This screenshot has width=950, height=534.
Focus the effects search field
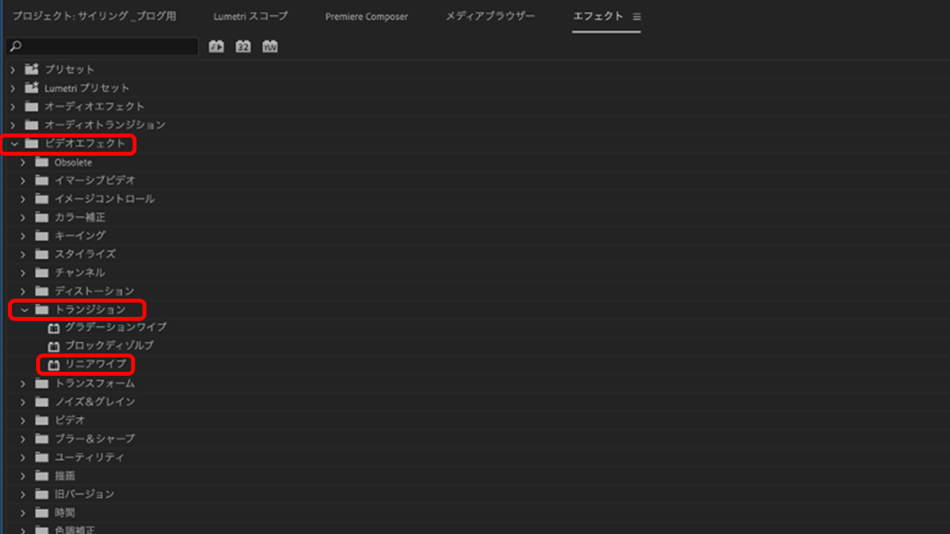click(102, 47)
